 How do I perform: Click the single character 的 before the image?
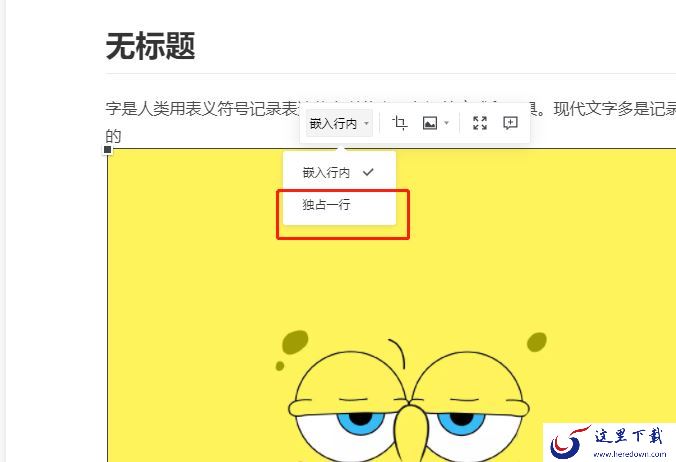[113, 136]
